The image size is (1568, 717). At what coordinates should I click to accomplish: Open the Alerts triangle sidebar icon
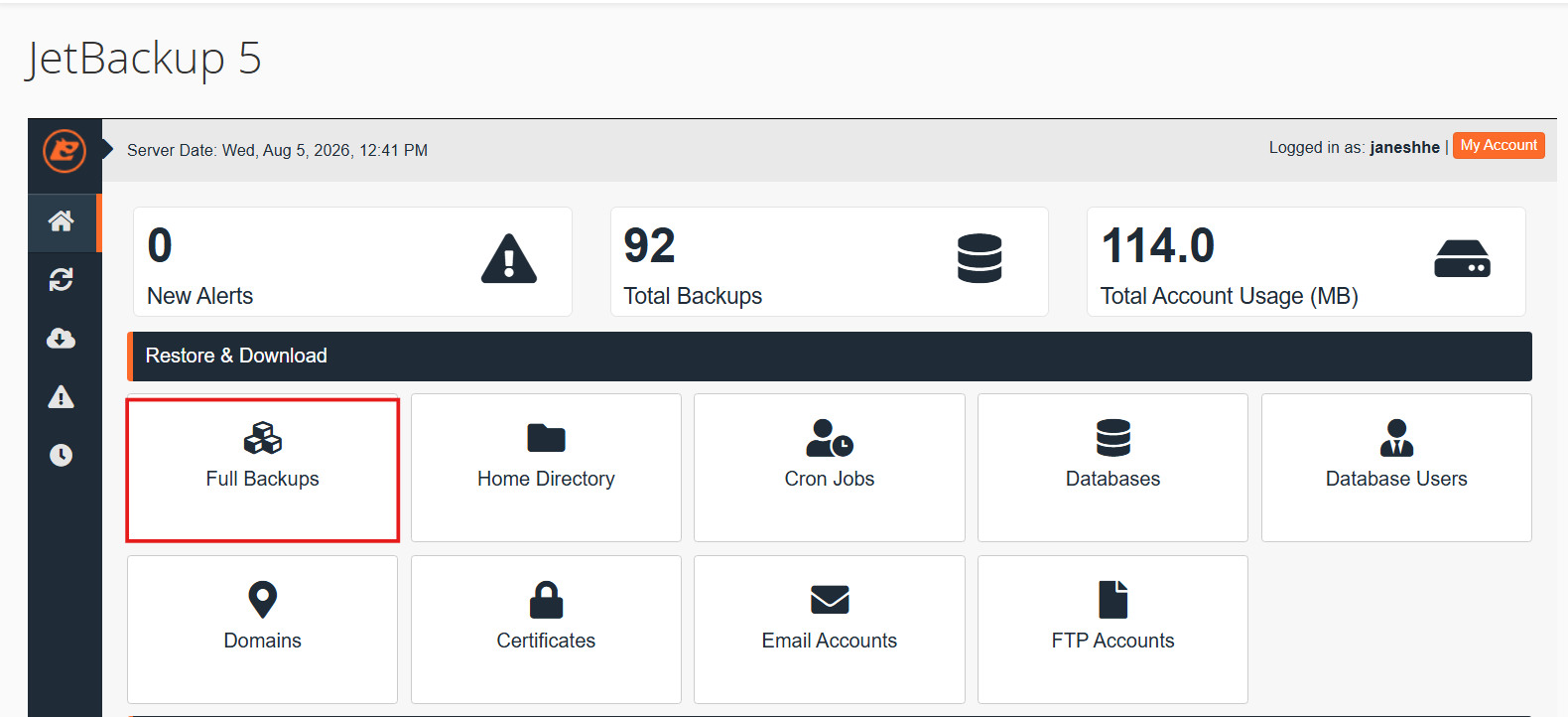62,397
